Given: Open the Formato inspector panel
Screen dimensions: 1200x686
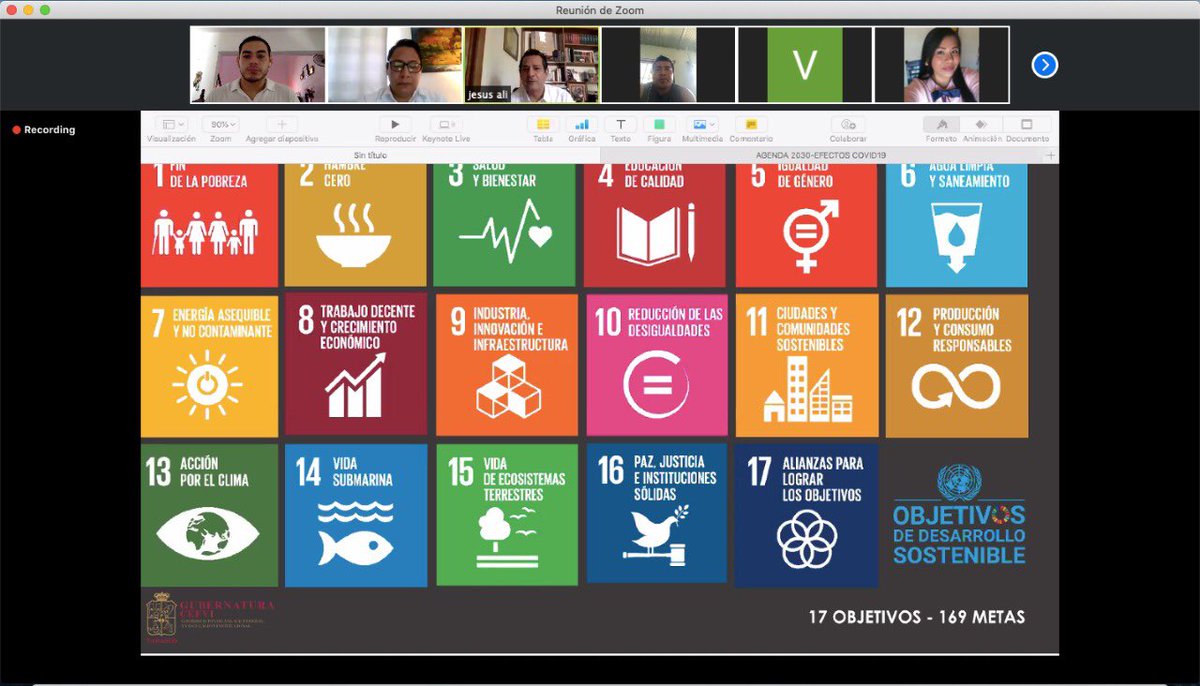Looking at the screenshot, I should [940, 125].
